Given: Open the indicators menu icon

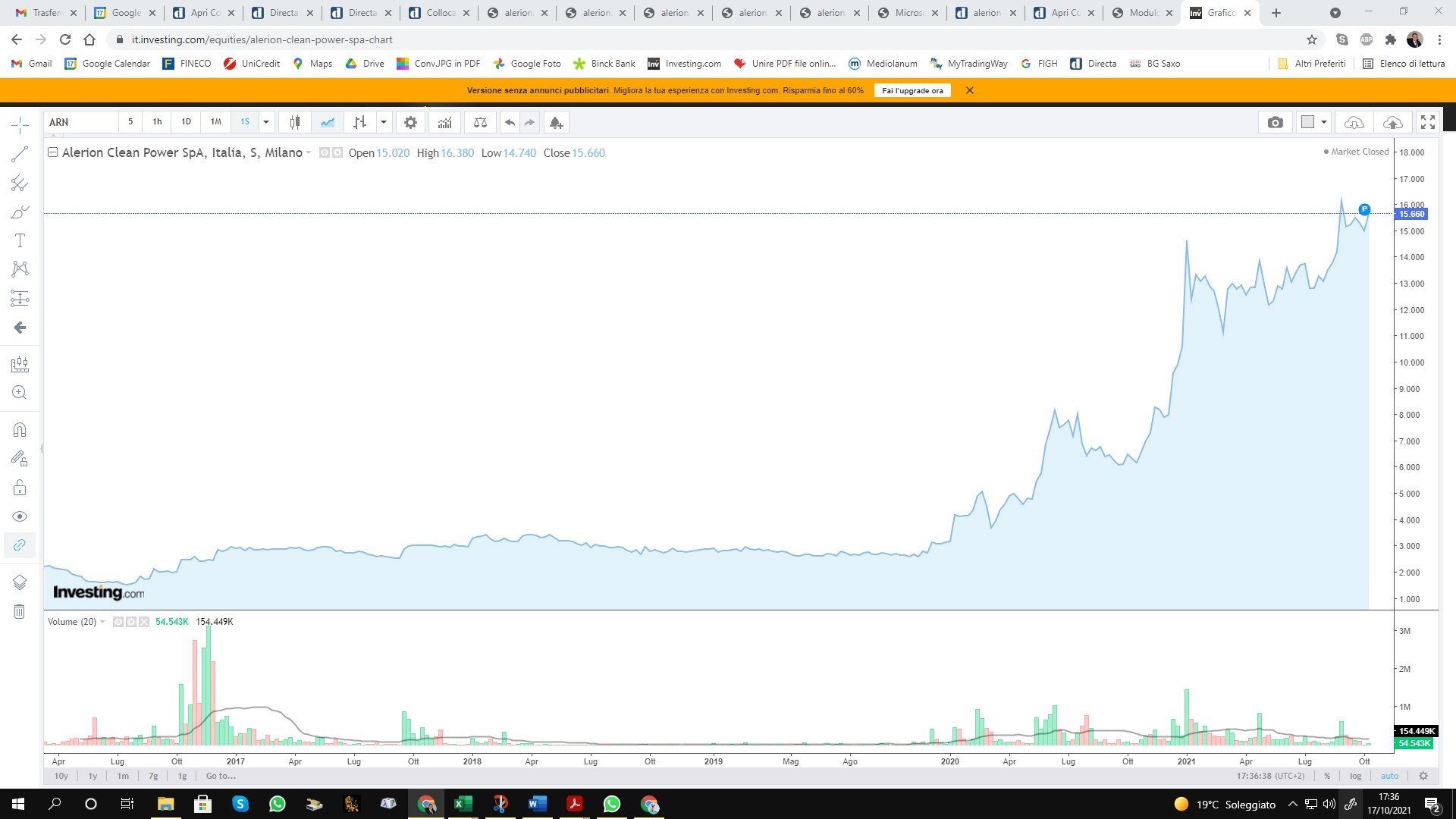Looking at the screenshot, I should tap(444, 122).
